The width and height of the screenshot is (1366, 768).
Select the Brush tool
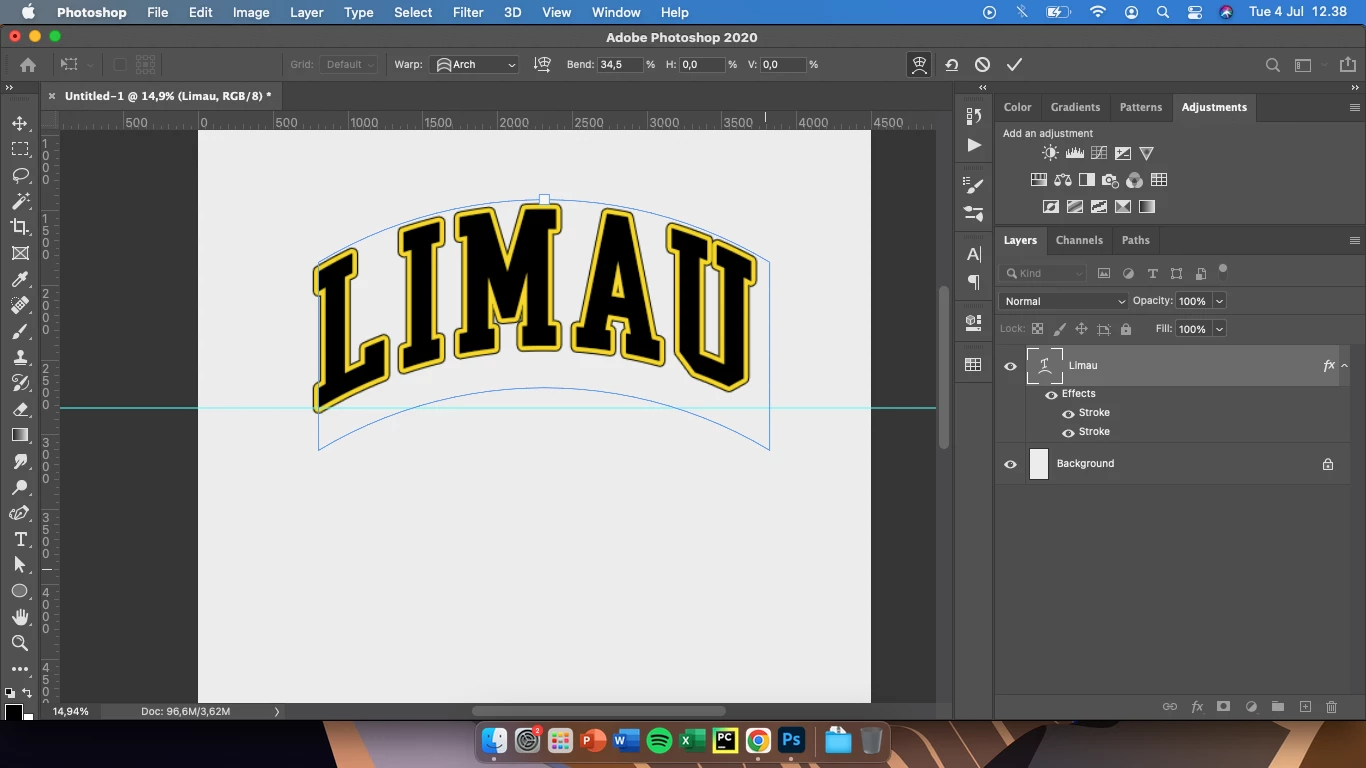(x=20, y=331)
